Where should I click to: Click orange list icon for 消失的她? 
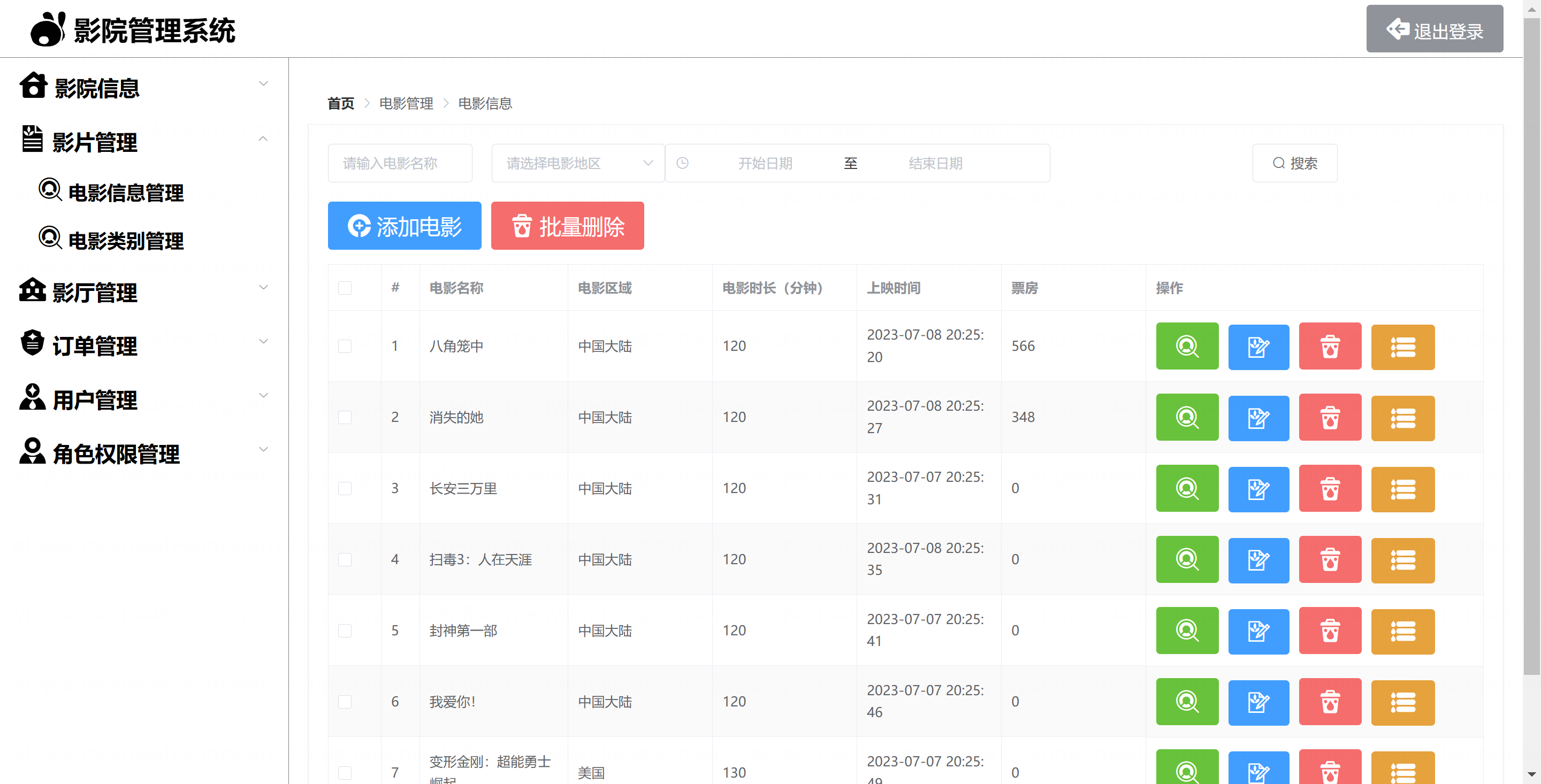(1402, 418)
